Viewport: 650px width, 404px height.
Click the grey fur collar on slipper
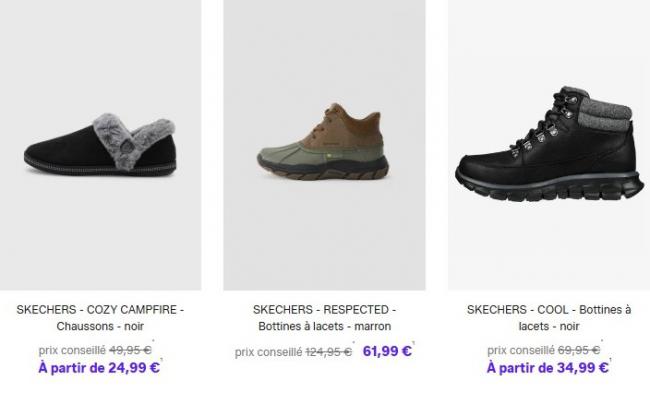pyautogui.click(x=131, y=139)
